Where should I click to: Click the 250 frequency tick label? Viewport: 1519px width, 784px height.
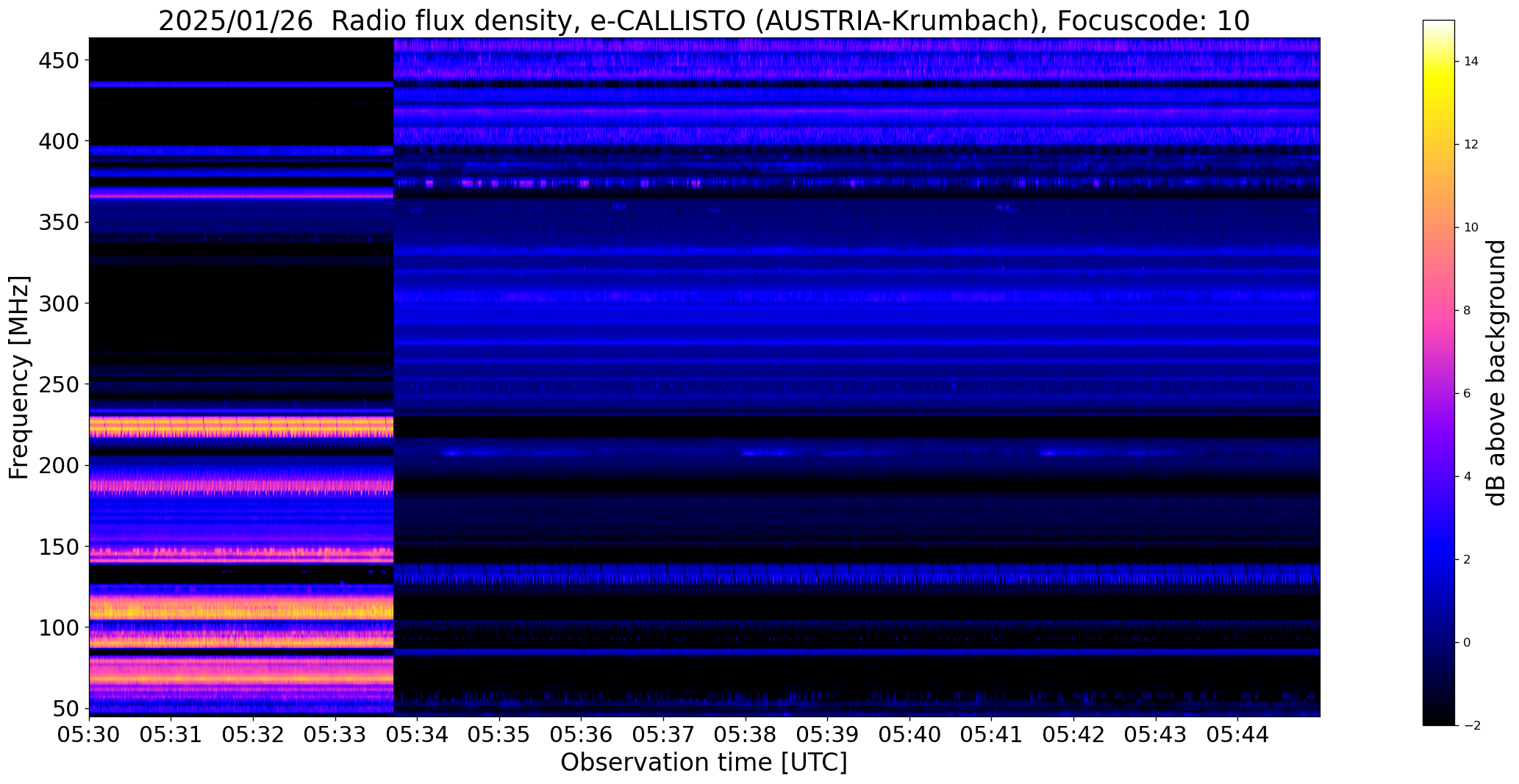(x=59, y=384)
